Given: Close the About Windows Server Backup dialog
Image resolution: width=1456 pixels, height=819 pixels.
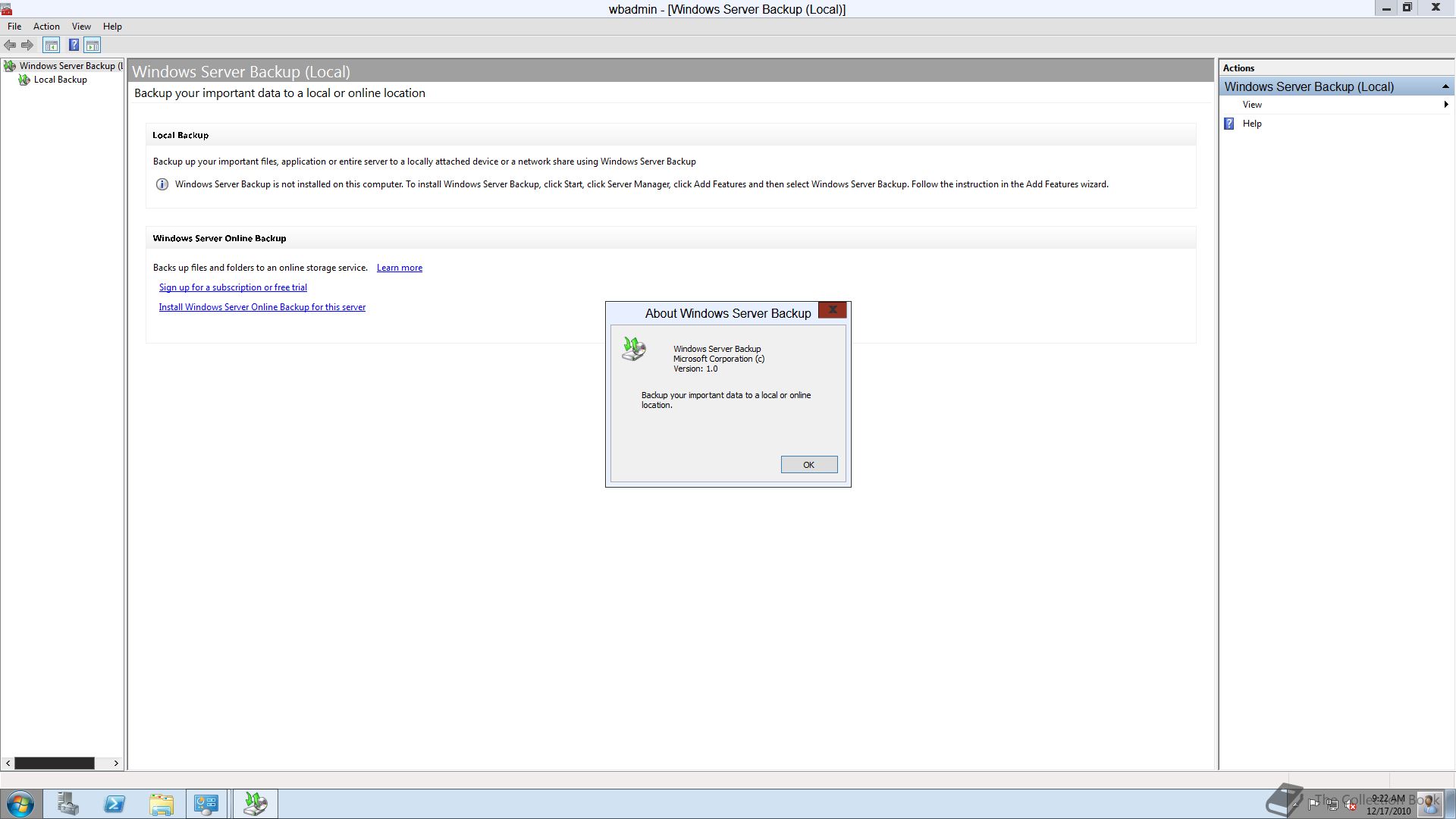Looking at the screenshot, I should pos(833,309).
